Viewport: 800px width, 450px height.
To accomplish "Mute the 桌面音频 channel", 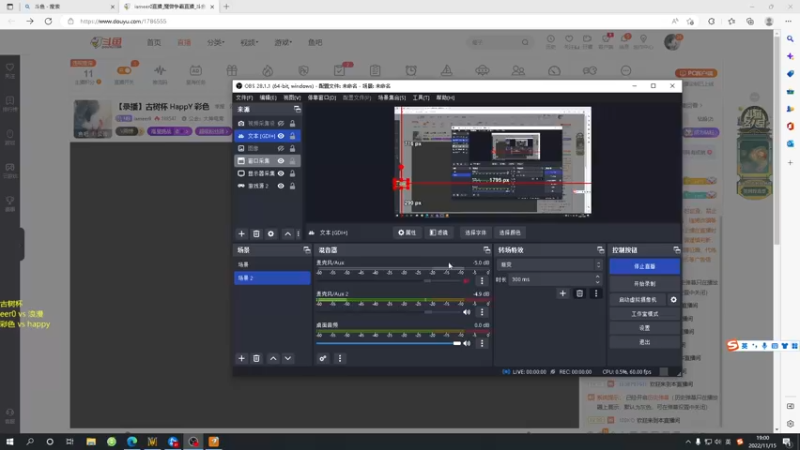I will point(466,343).
